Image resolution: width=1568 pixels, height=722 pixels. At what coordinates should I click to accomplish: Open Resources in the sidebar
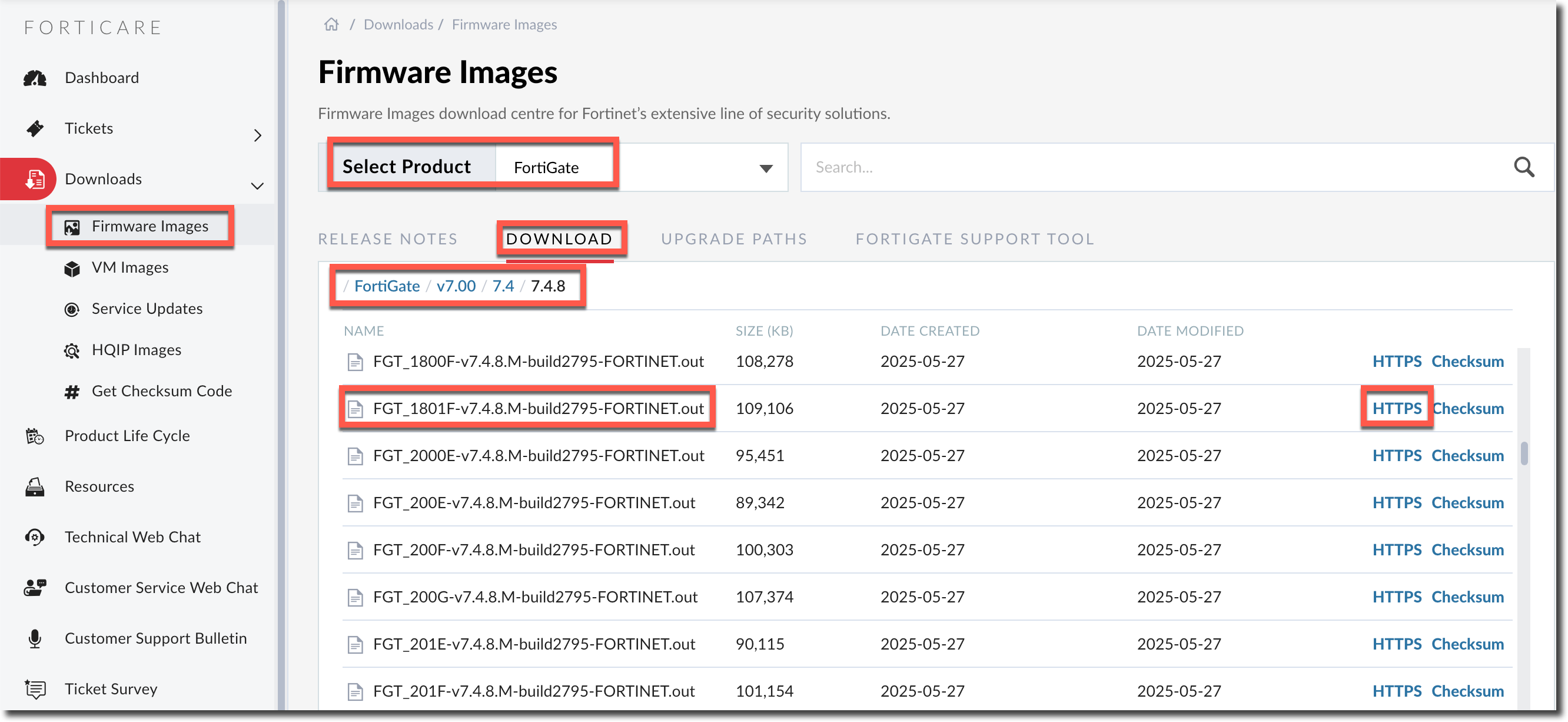pyautogui.click(x=99, y=486)
